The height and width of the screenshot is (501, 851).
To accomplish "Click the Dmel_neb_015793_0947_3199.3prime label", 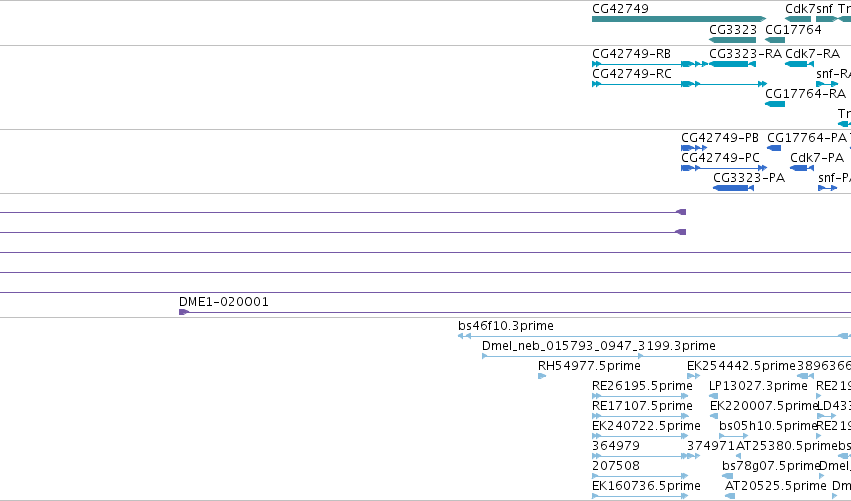I will [599, 346].
